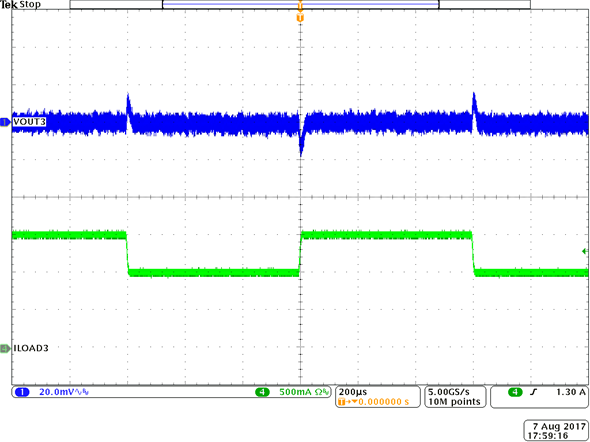Click the 1.30 A trigger level readout
The image size is (590, 442).
click(571, 392)
